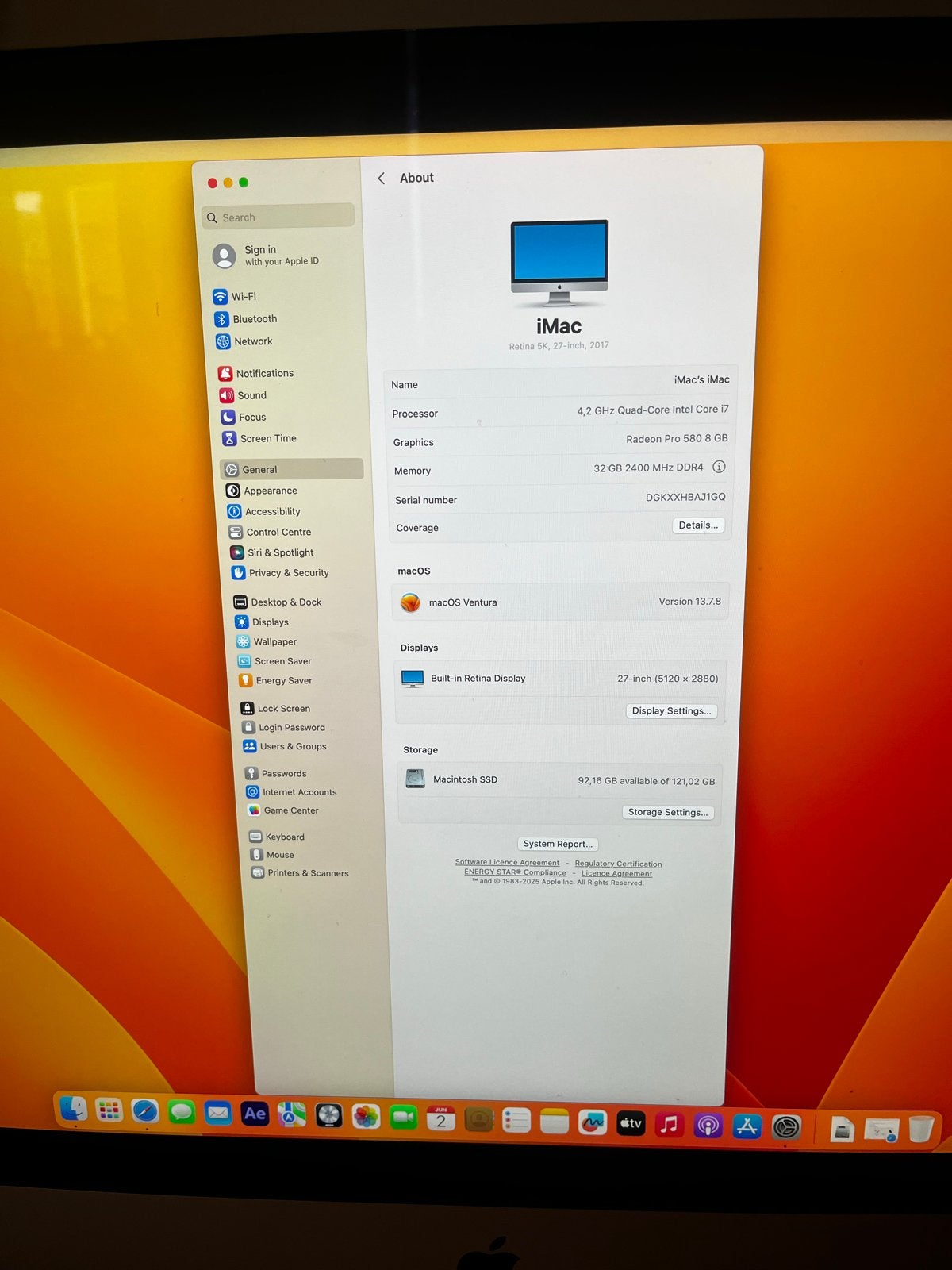Select Desktop & Dock in the sidebar
The width and height of the screenshot is (952, 1270).
pyautogui.click(x=278, y=602)
